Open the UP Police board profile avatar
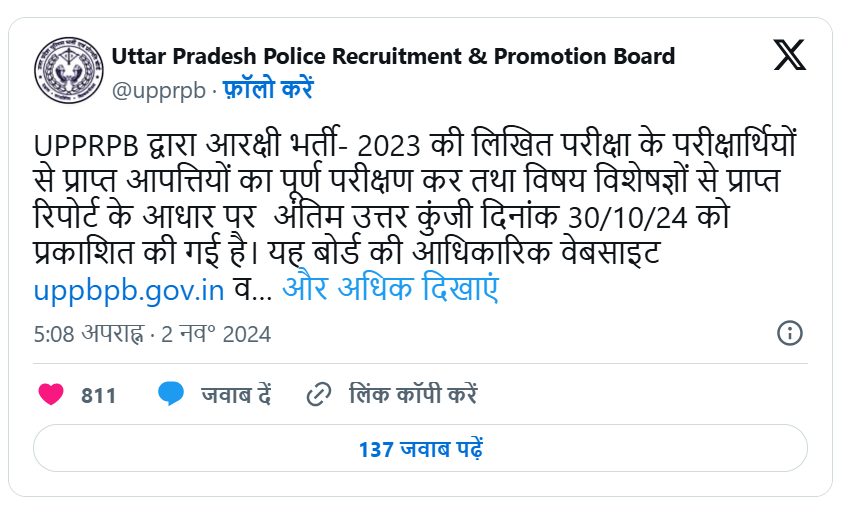This screenshot has height=512, width=865. point(68,71)
